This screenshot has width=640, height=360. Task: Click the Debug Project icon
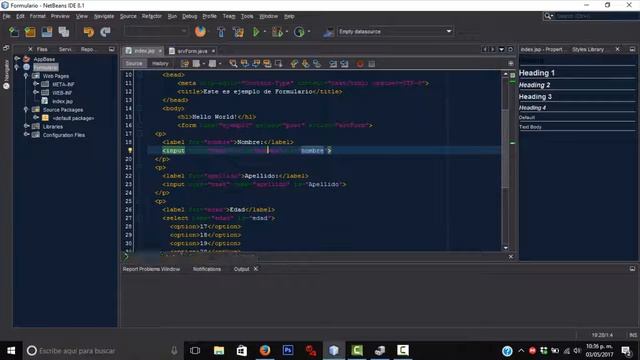(x=277, y=31)
